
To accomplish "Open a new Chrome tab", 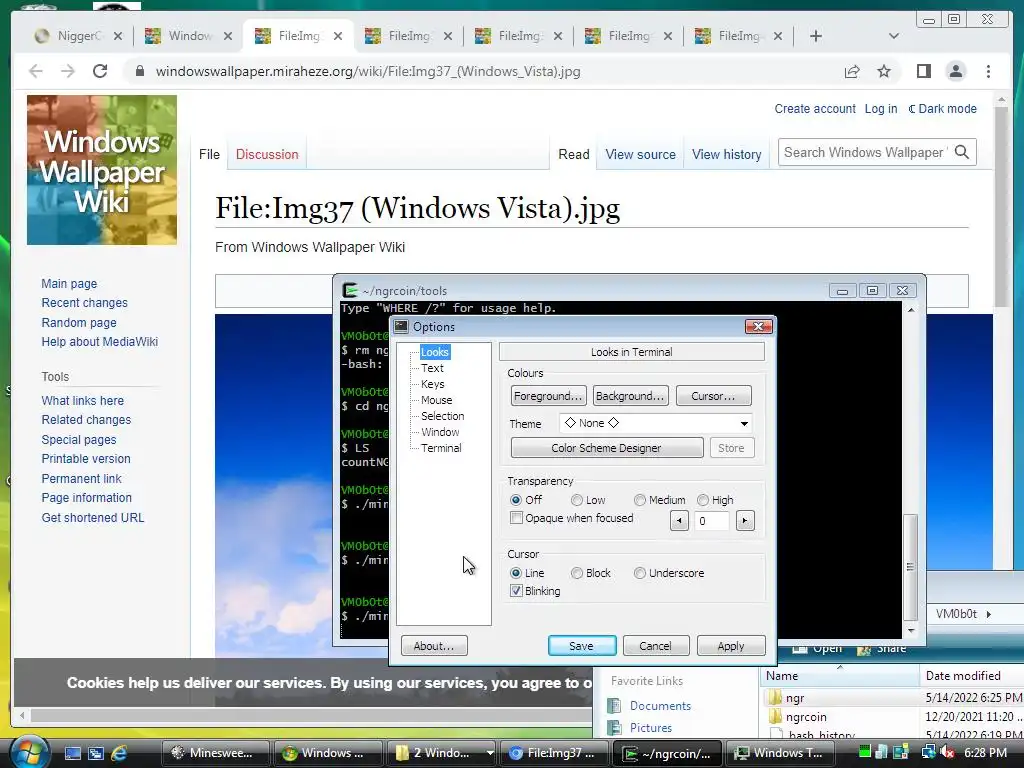I will [x=816, y=36].
